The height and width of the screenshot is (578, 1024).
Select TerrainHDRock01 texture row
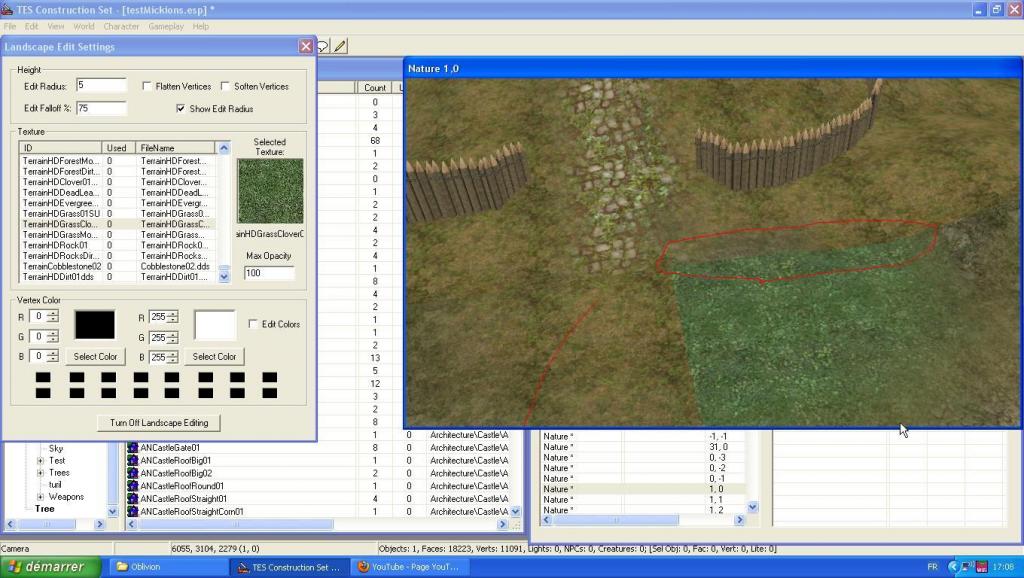[x=118, y=245]
